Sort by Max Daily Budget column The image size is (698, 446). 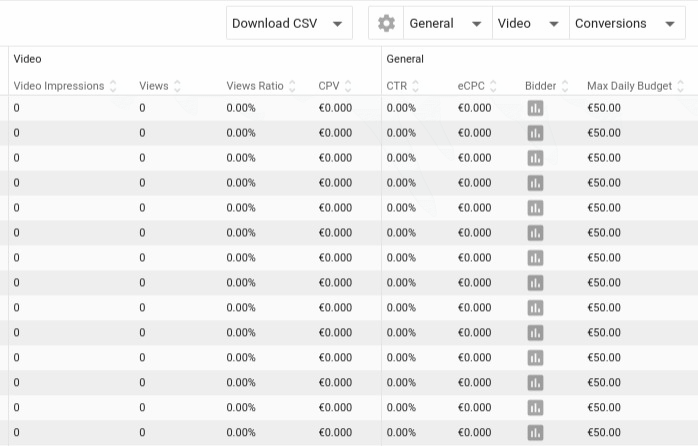click(x=681, y=86)
